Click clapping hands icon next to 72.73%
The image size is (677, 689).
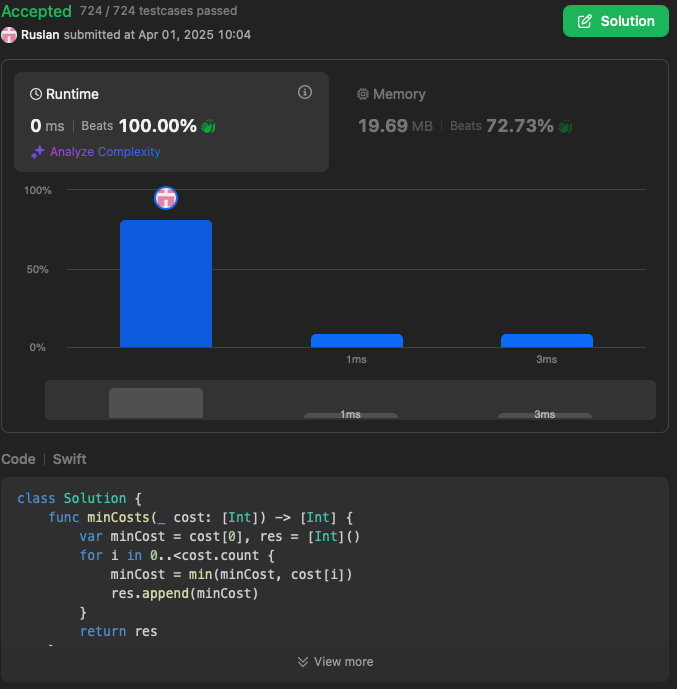tap(565, 126)
